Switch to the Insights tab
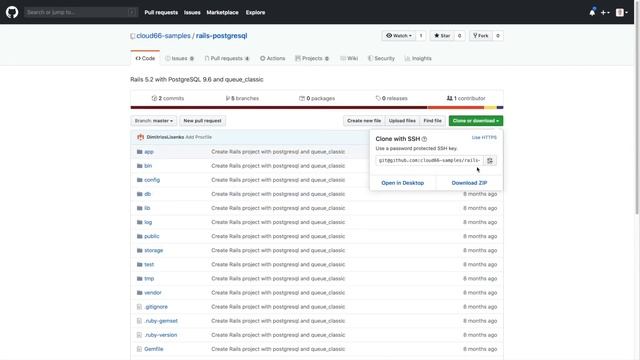Image resolution: width=640 pixels, height=360 pixels. [418, 58]
